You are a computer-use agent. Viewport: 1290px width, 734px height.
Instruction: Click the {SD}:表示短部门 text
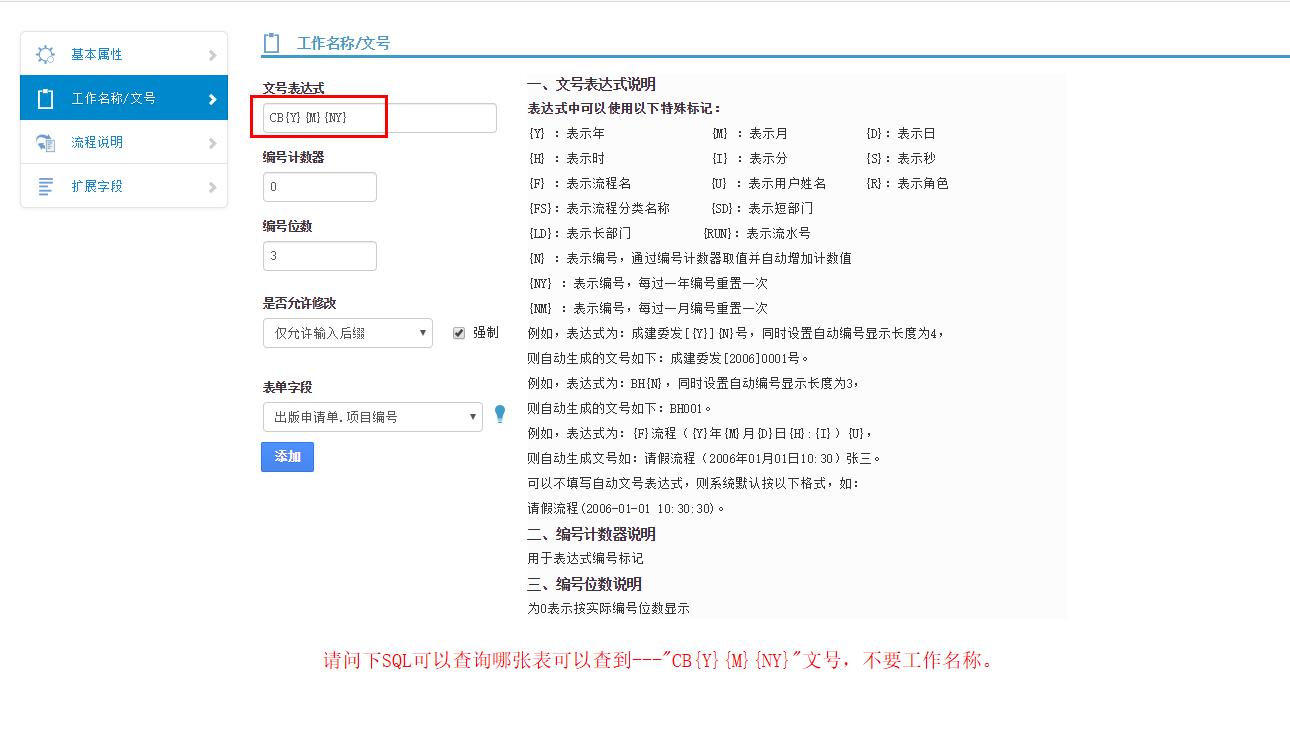tap(762, 208)
